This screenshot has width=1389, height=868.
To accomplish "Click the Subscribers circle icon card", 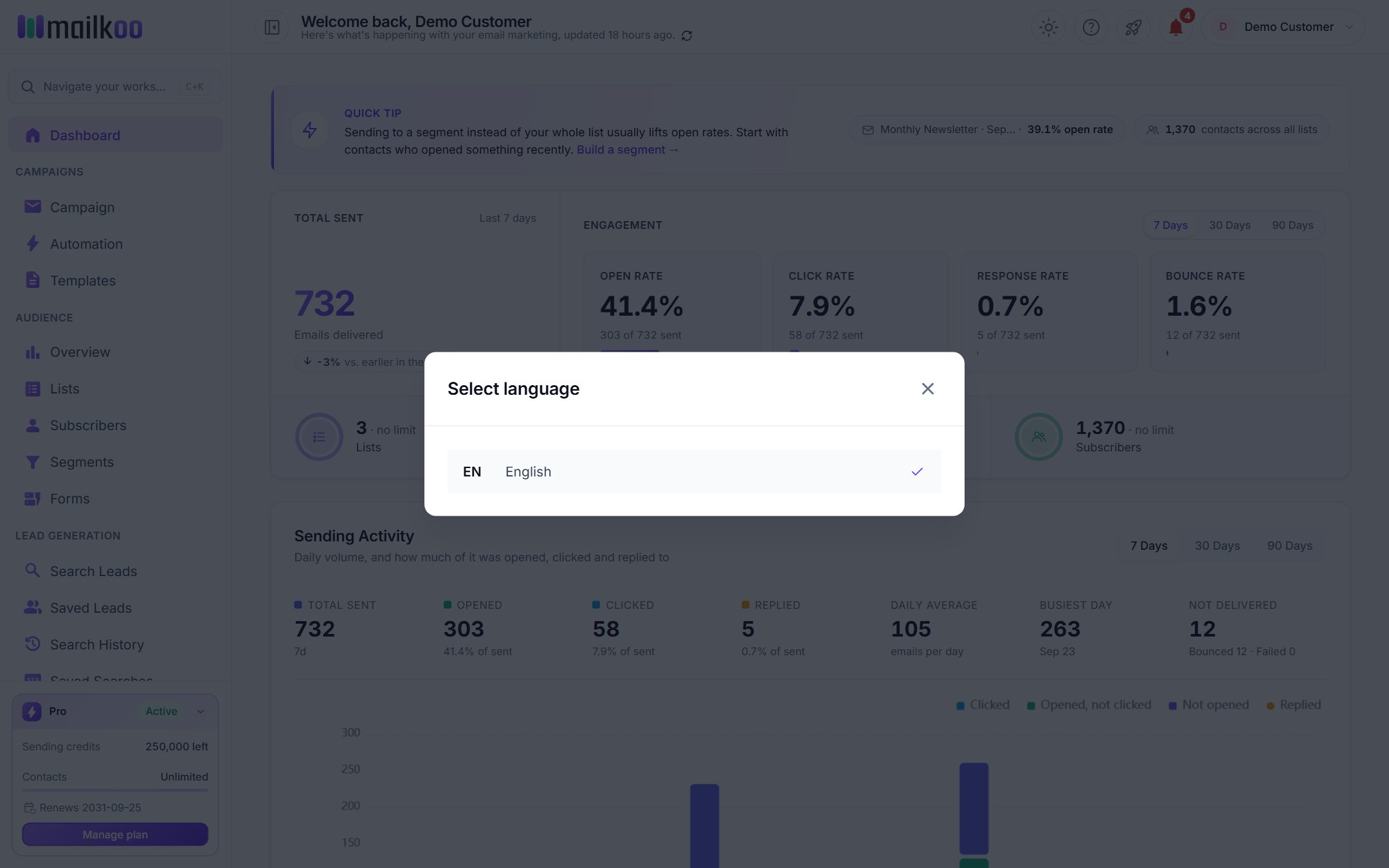I will [x=1039, y=437].
